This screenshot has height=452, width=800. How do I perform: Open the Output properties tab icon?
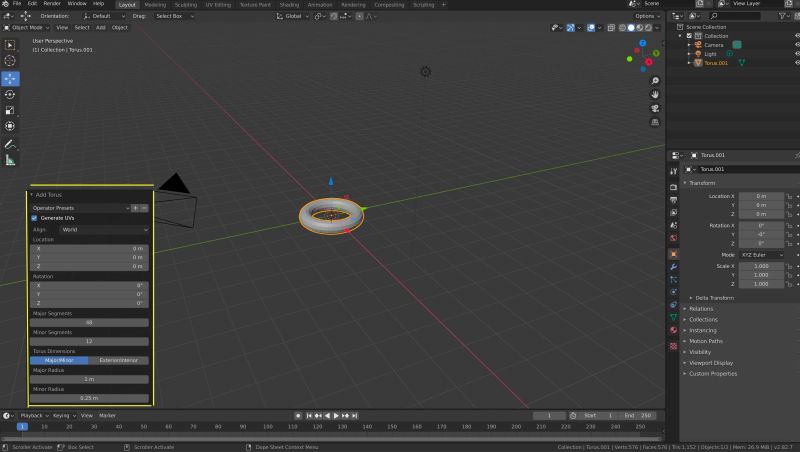coord(673,199)
